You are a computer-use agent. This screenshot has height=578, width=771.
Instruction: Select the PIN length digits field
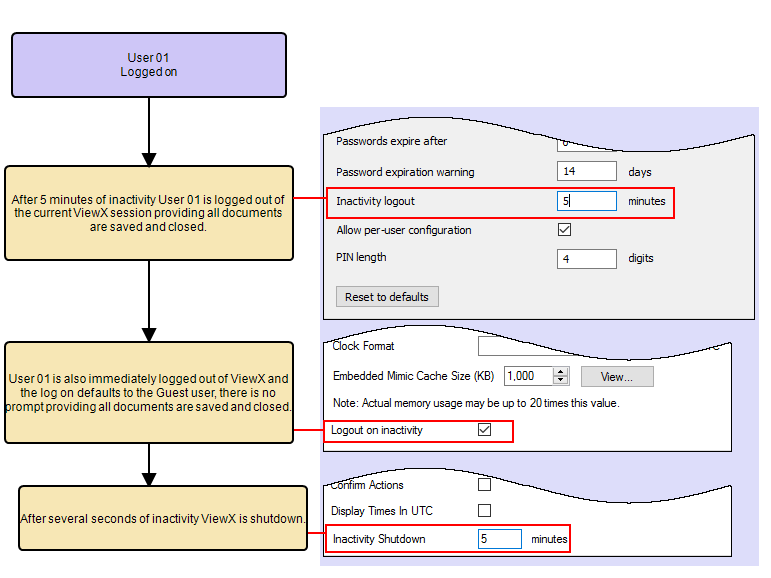[x=587, y=259]
